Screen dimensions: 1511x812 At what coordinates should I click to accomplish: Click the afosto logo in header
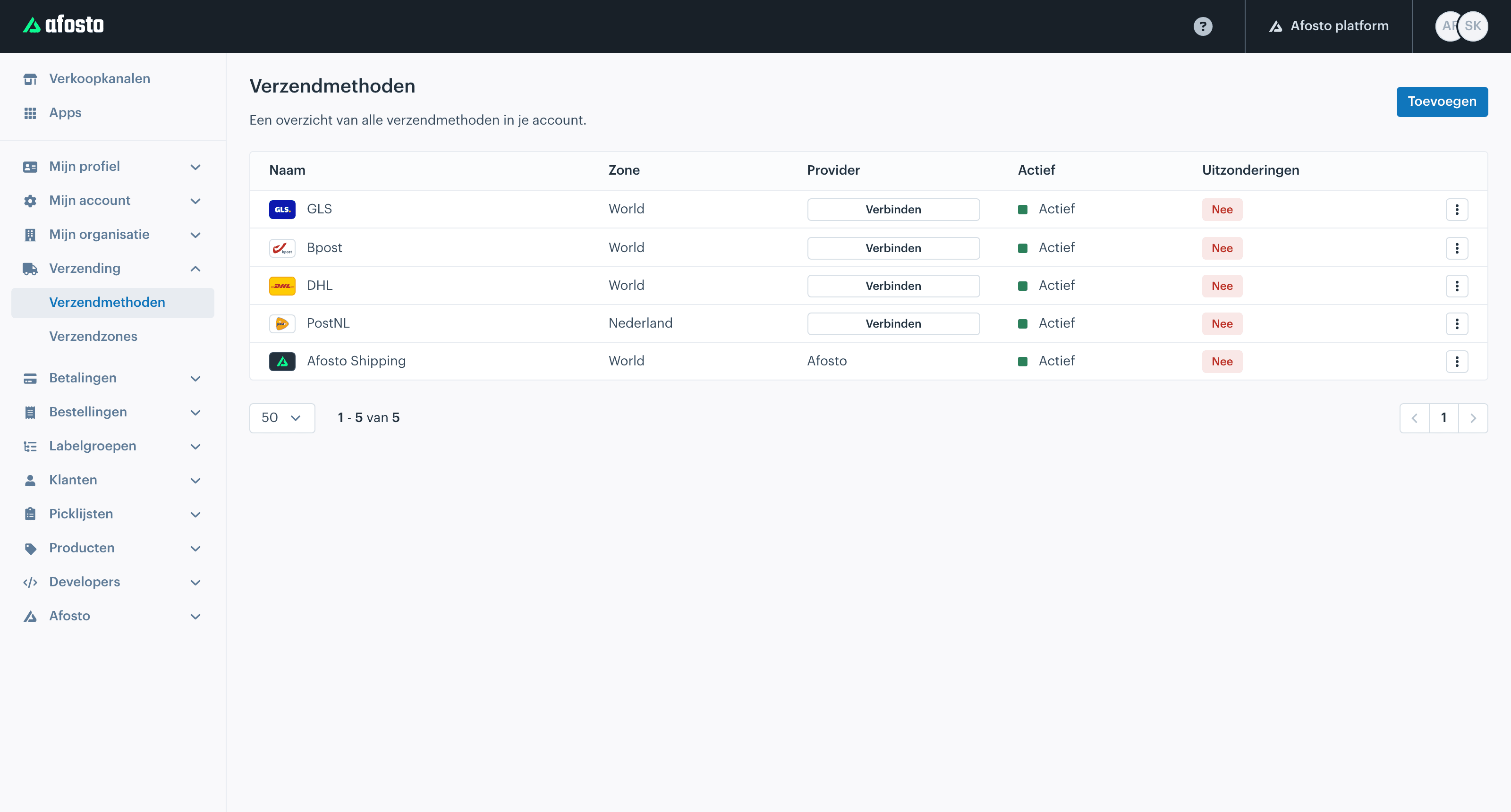pos(63,25)
